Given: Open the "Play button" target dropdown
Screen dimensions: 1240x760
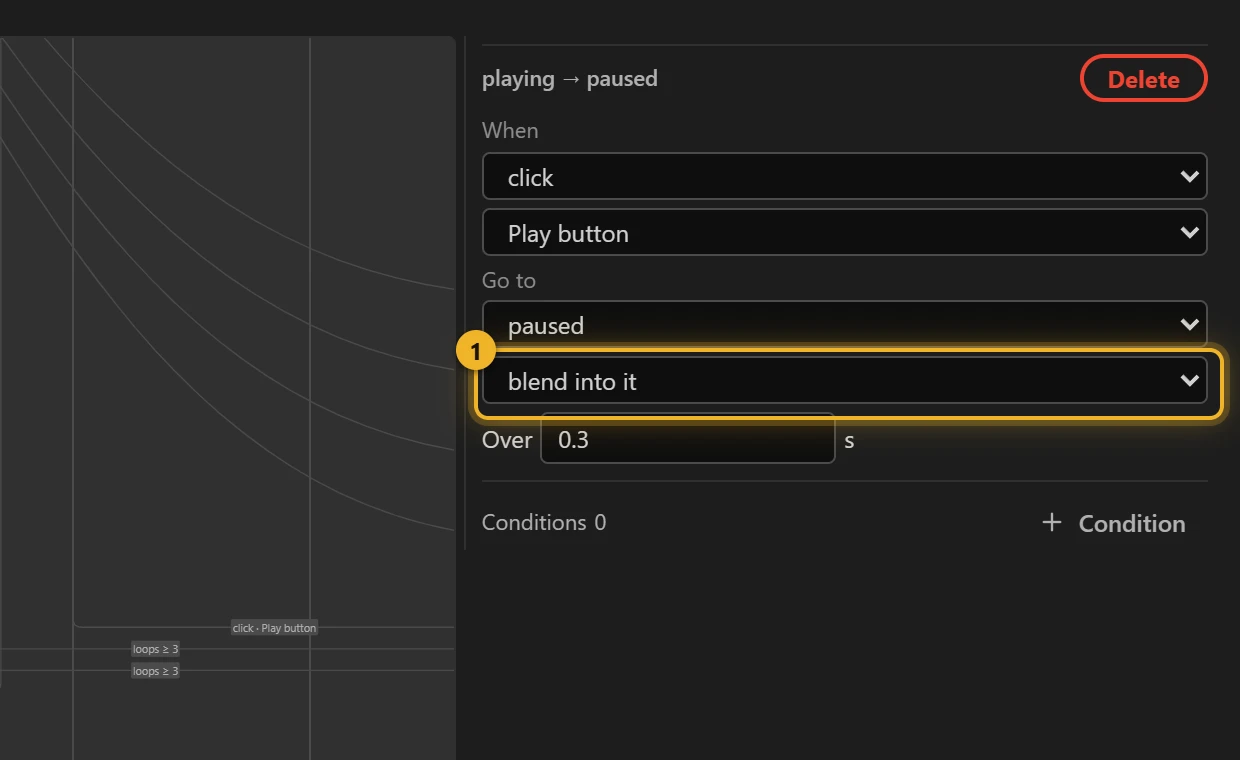Looking at the screenshot, I should (x=844, y=233).
